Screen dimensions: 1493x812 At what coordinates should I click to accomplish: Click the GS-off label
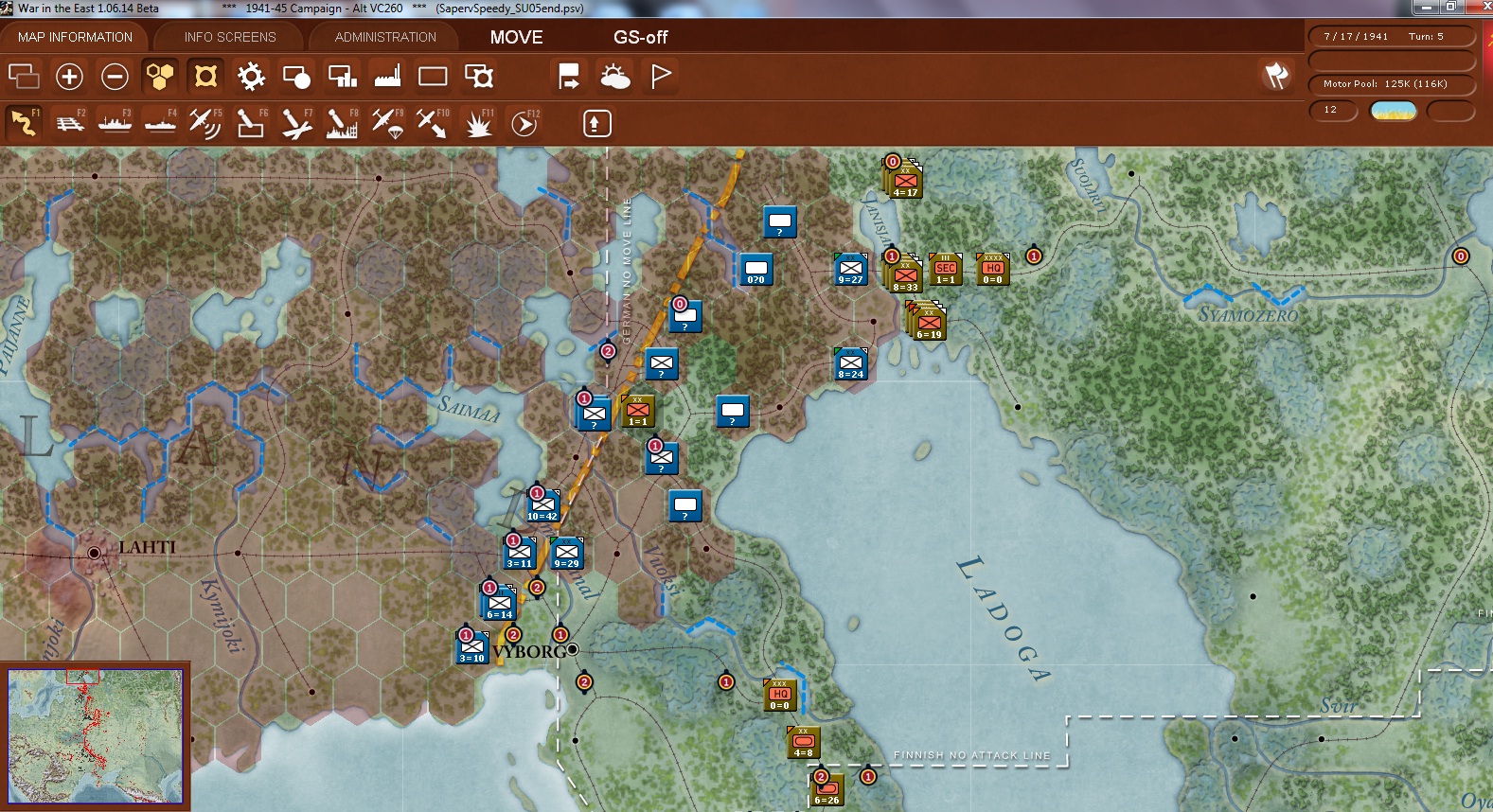tap(641, 37)
